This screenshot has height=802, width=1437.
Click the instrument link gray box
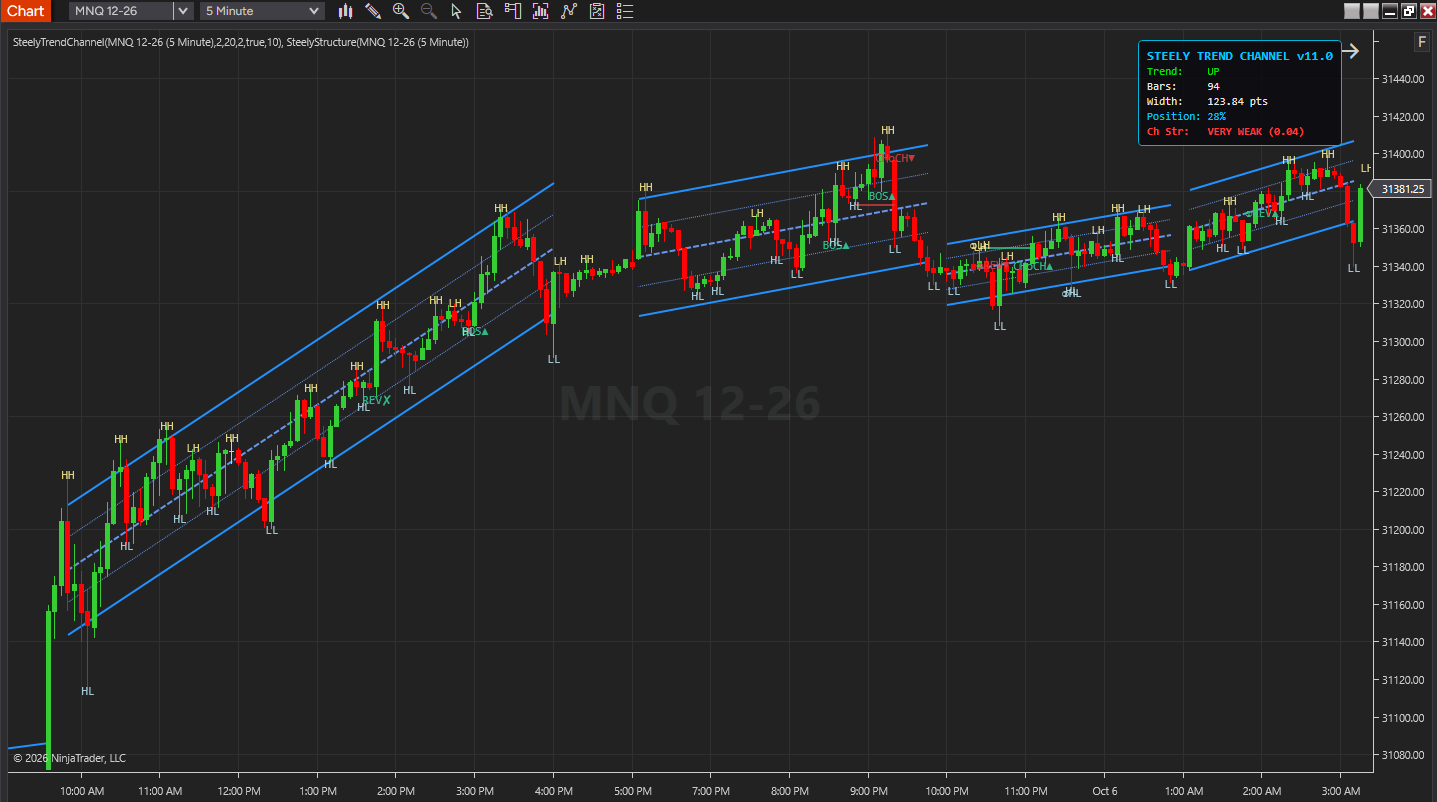click(1351, 11)
